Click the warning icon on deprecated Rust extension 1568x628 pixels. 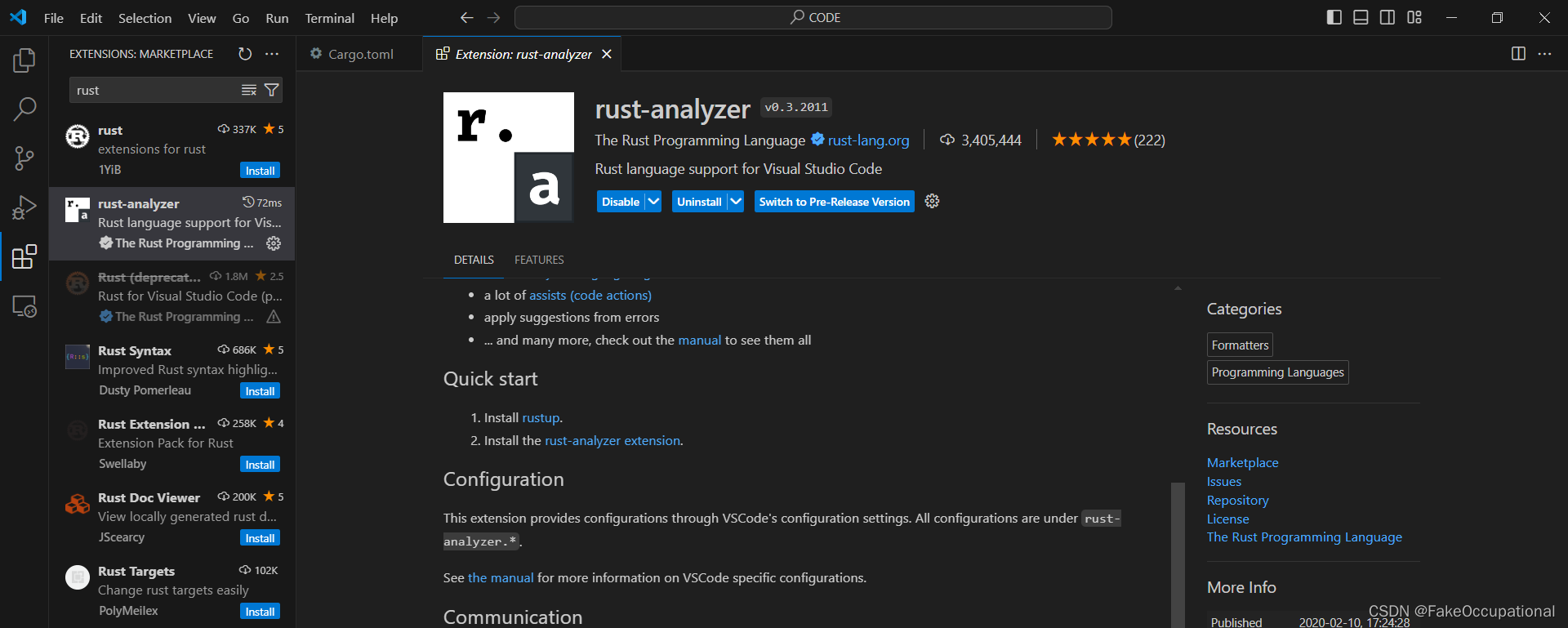[274, 317]
